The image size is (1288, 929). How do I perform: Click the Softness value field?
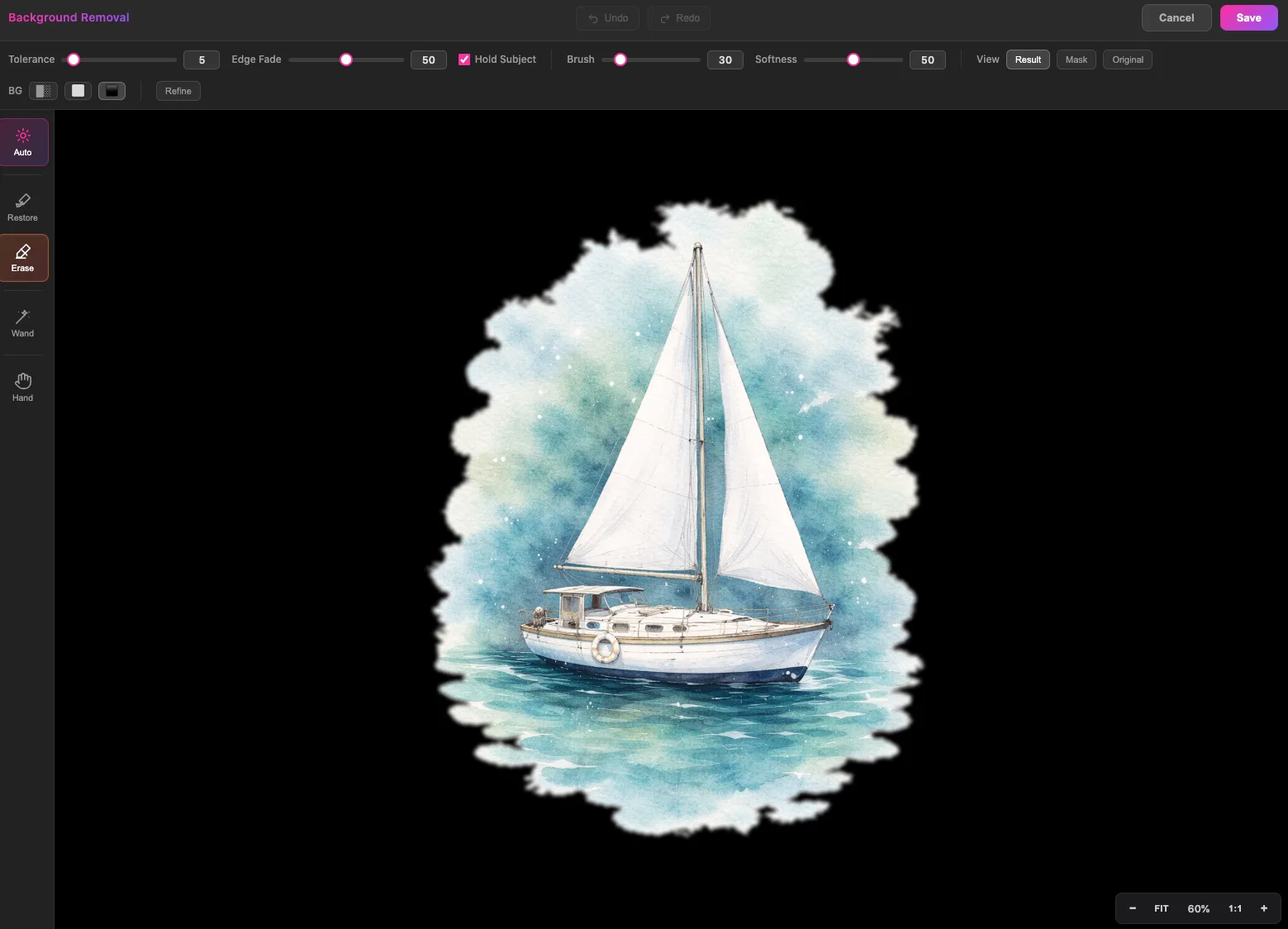(x=928, y=60)
